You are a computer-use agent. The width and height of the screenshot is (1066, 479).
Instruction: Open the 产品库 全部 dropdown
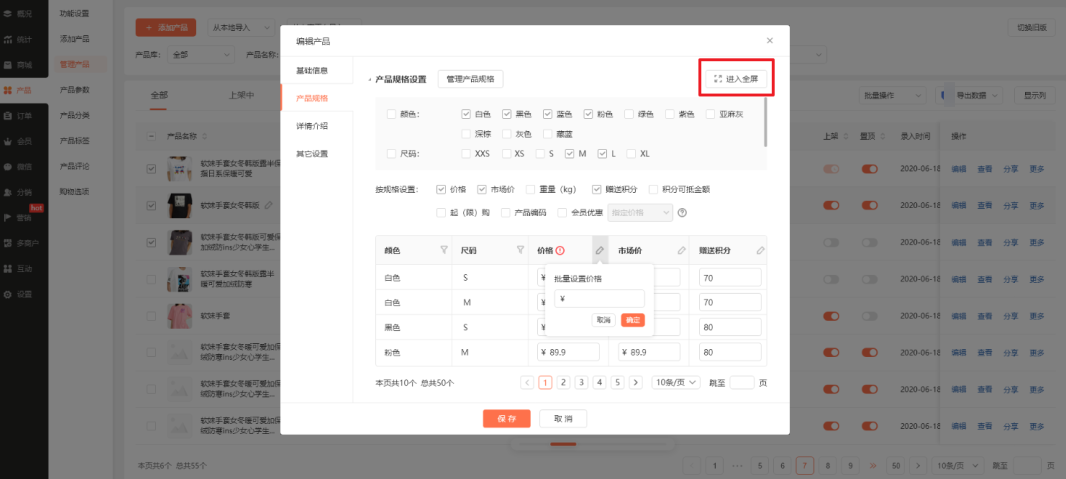coord(202,54)
